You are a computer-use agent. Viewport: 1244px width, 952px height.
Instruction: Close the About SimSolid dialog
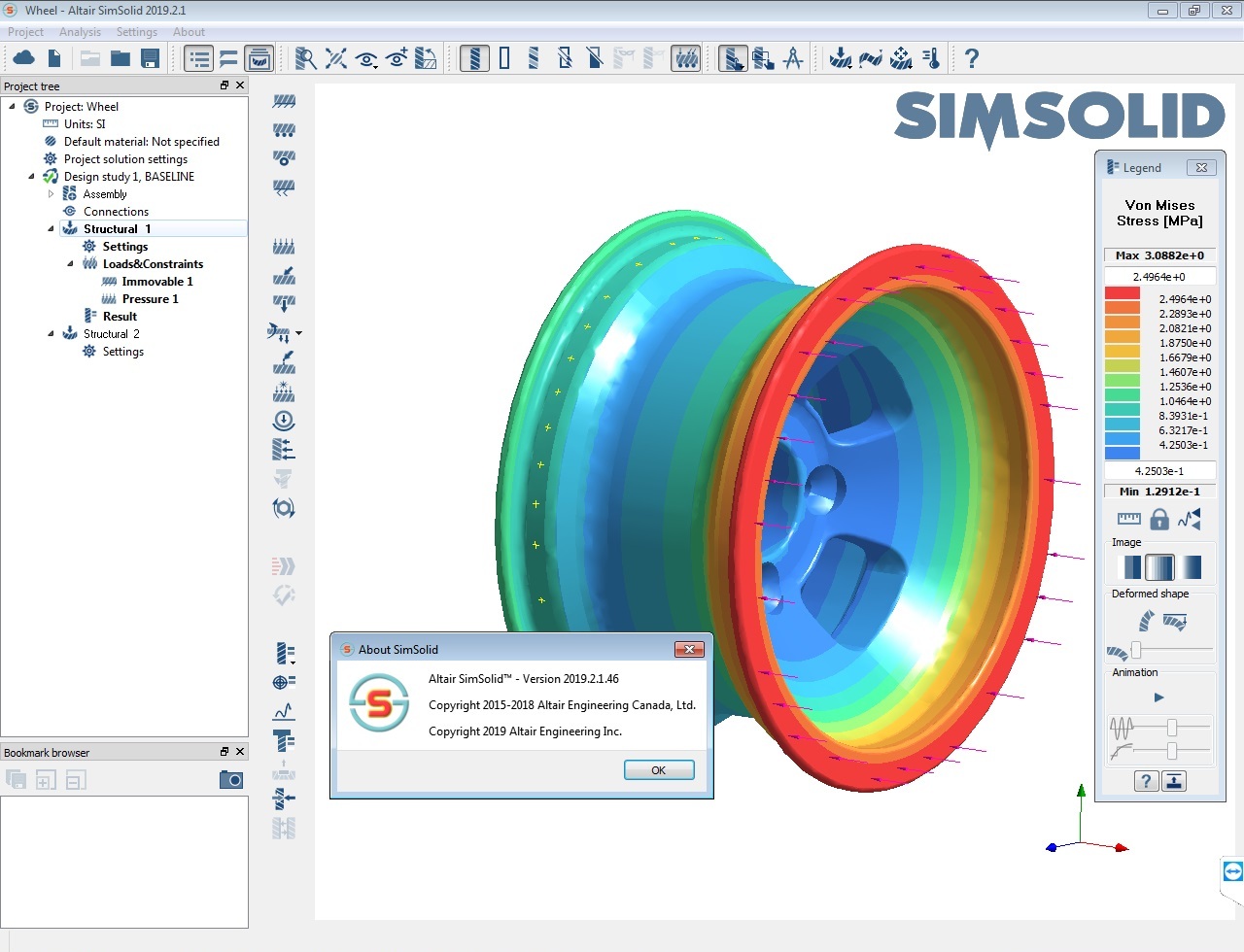click(x=689, y=649)
